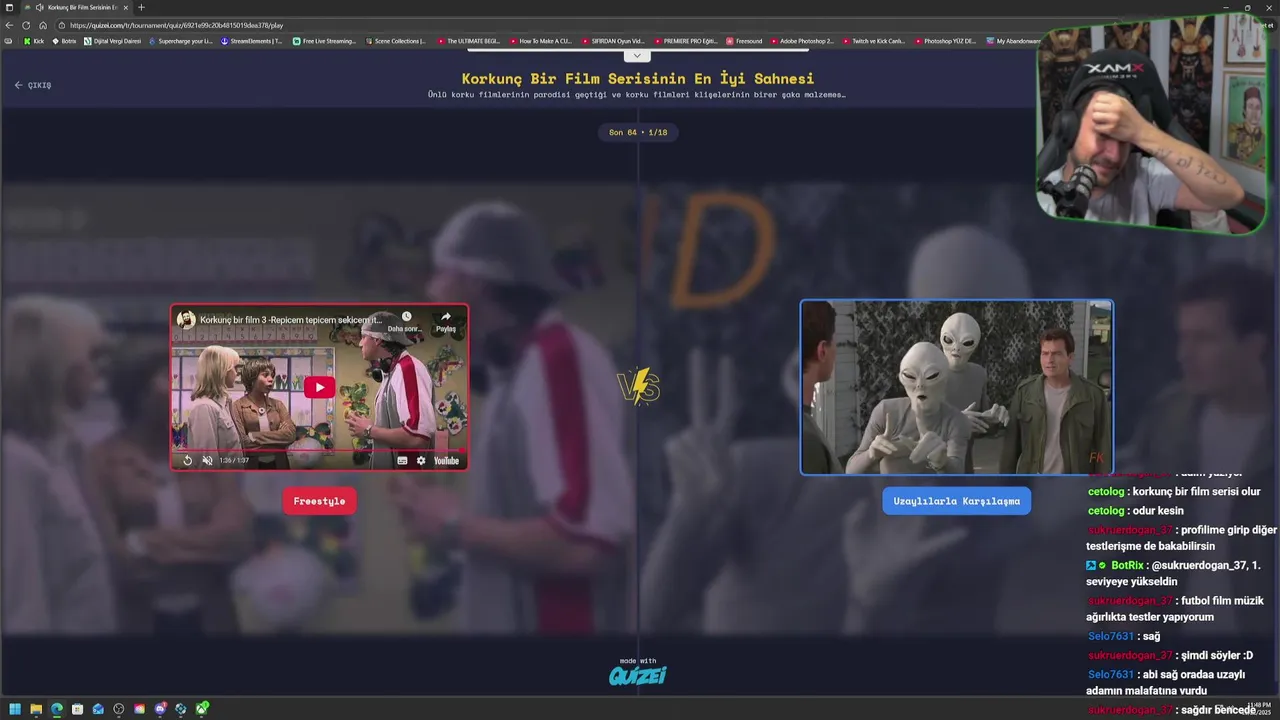Viewport: 1280px width, 720px height.
Task: Replay the video using the replay icon
Action: (x=187, y=461)
